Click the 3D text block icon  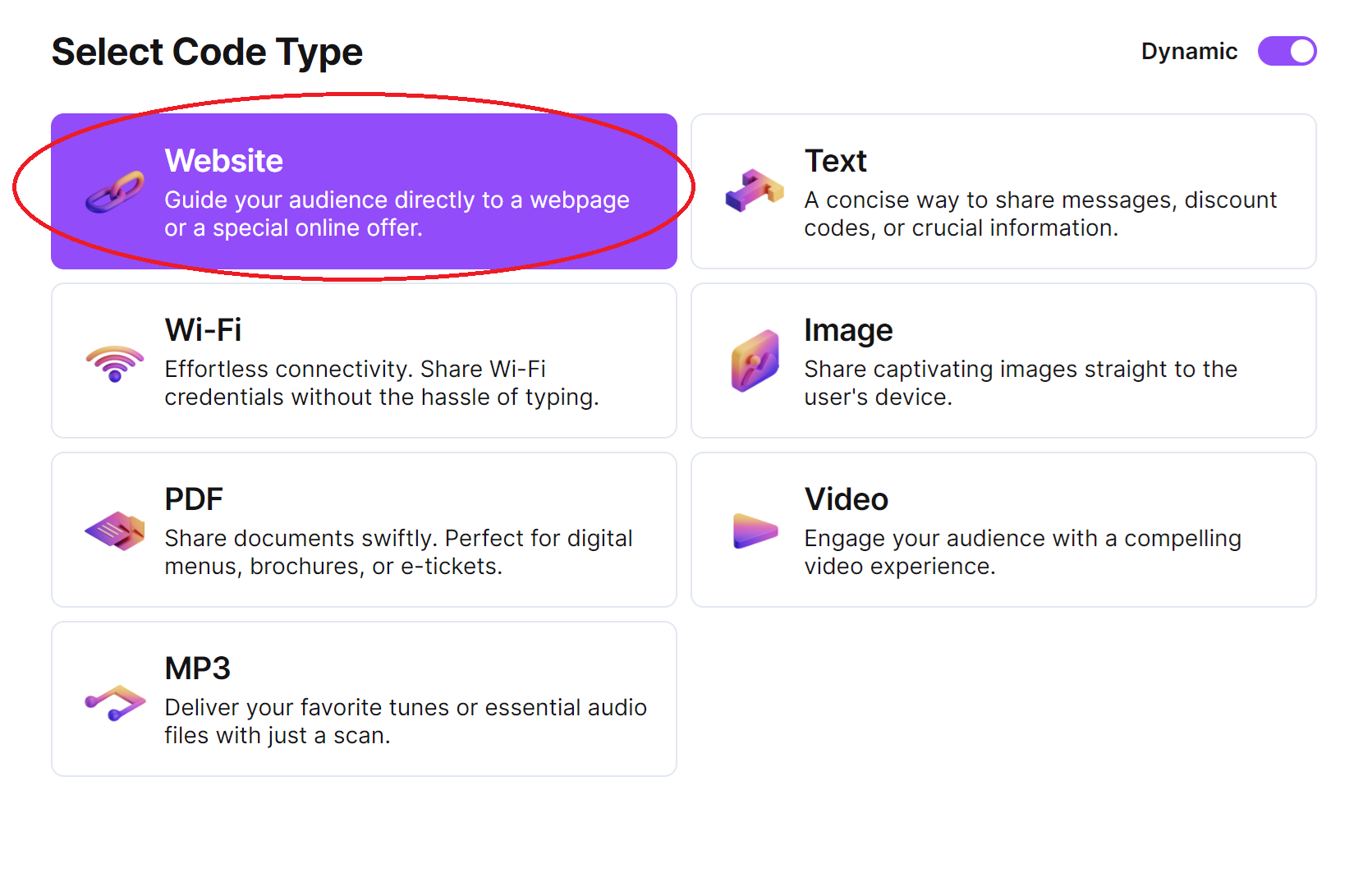[x=754, y=191]
